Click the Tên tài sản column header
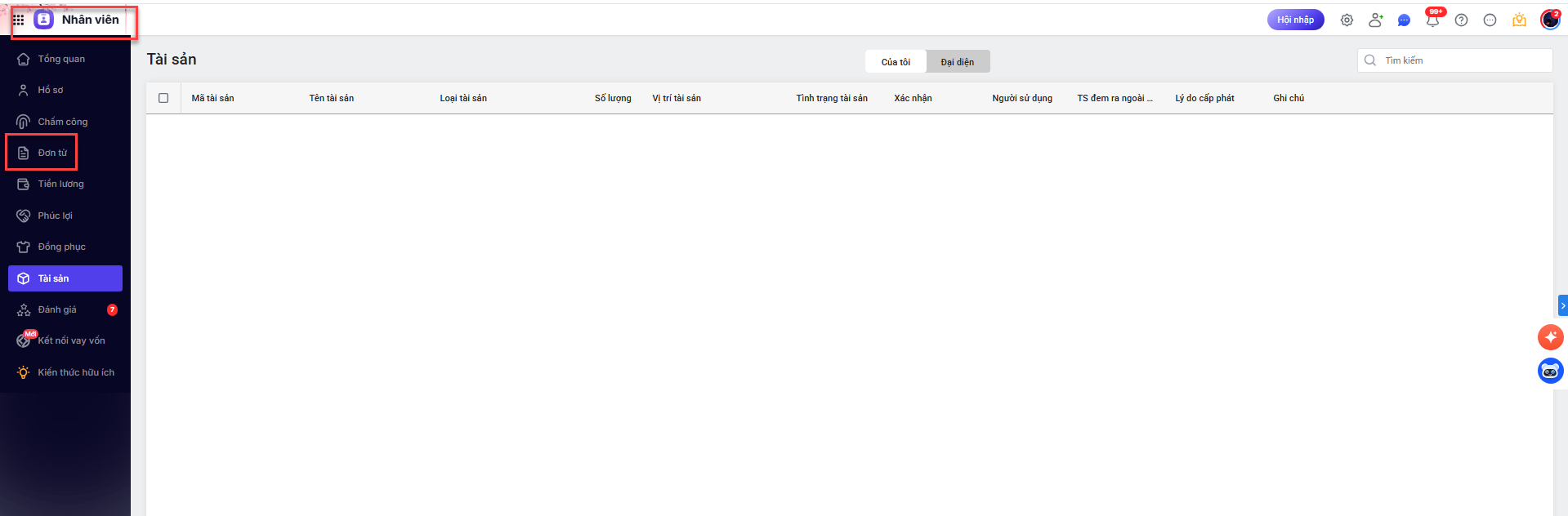The height and width of the screenshot is (516, 1568). (x=331, y=98)
